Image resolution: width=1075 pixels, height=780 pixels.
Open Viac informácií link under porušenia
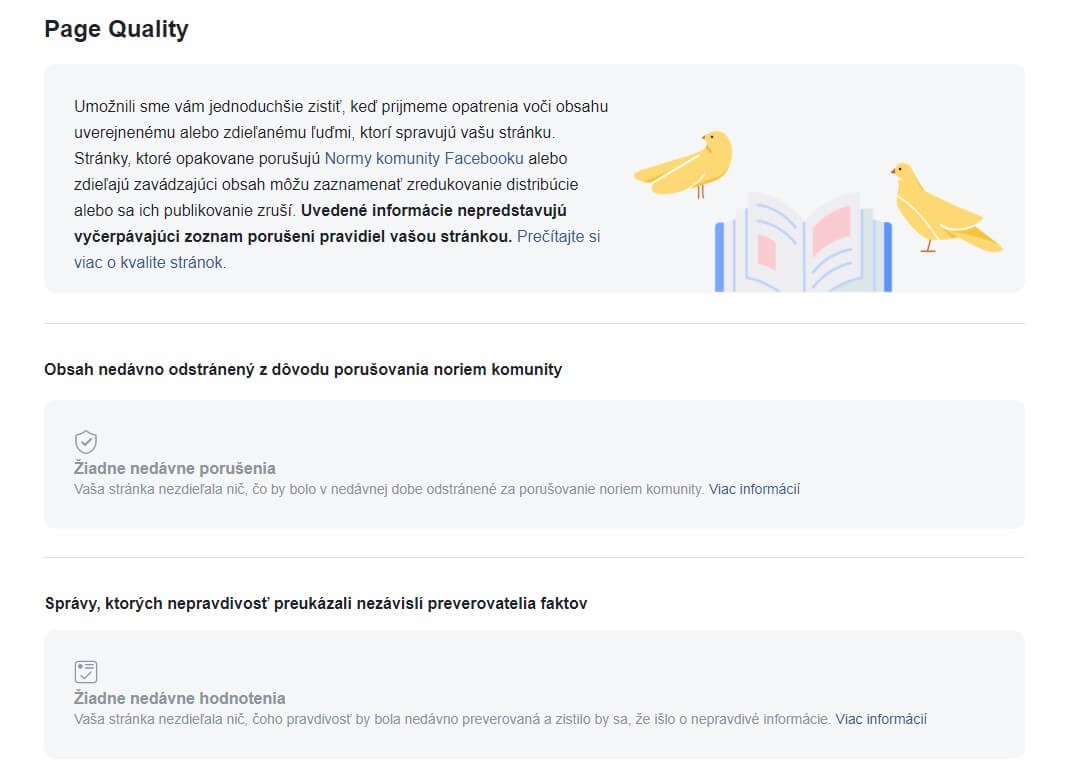click(754, 489)
